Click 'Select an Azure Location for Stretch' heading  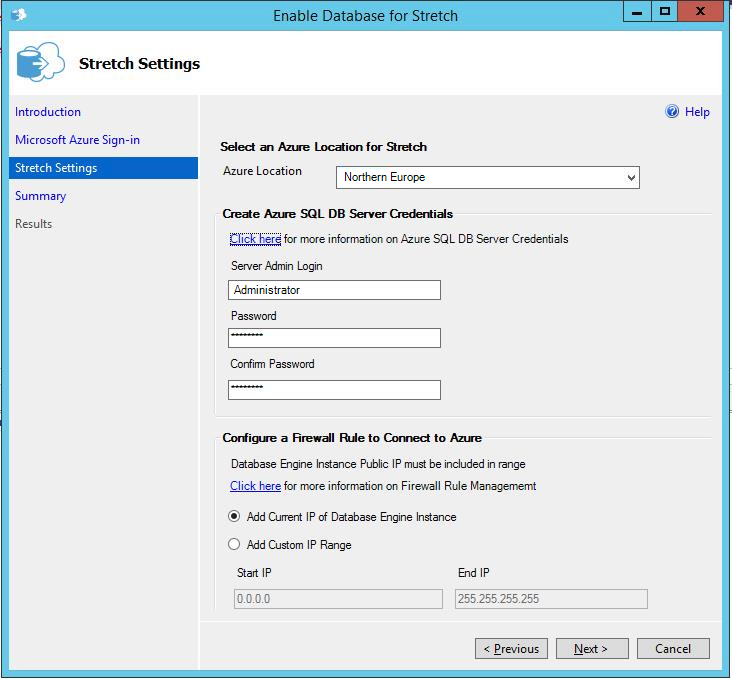(x=324, y=147)
